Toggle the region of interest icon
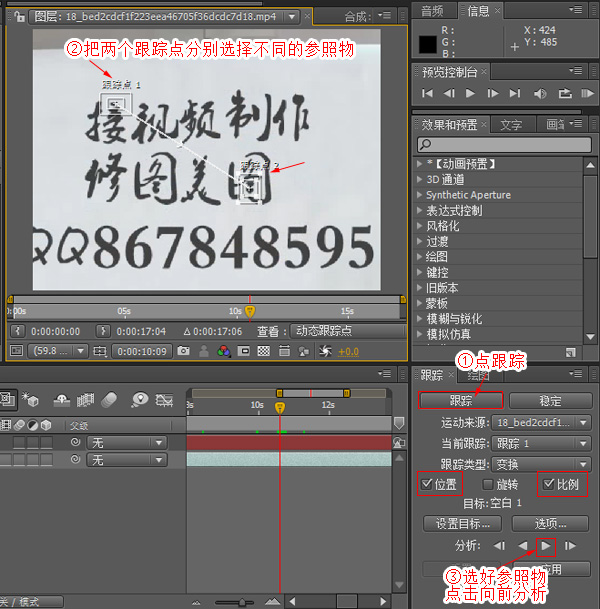 tap(243, 351)
